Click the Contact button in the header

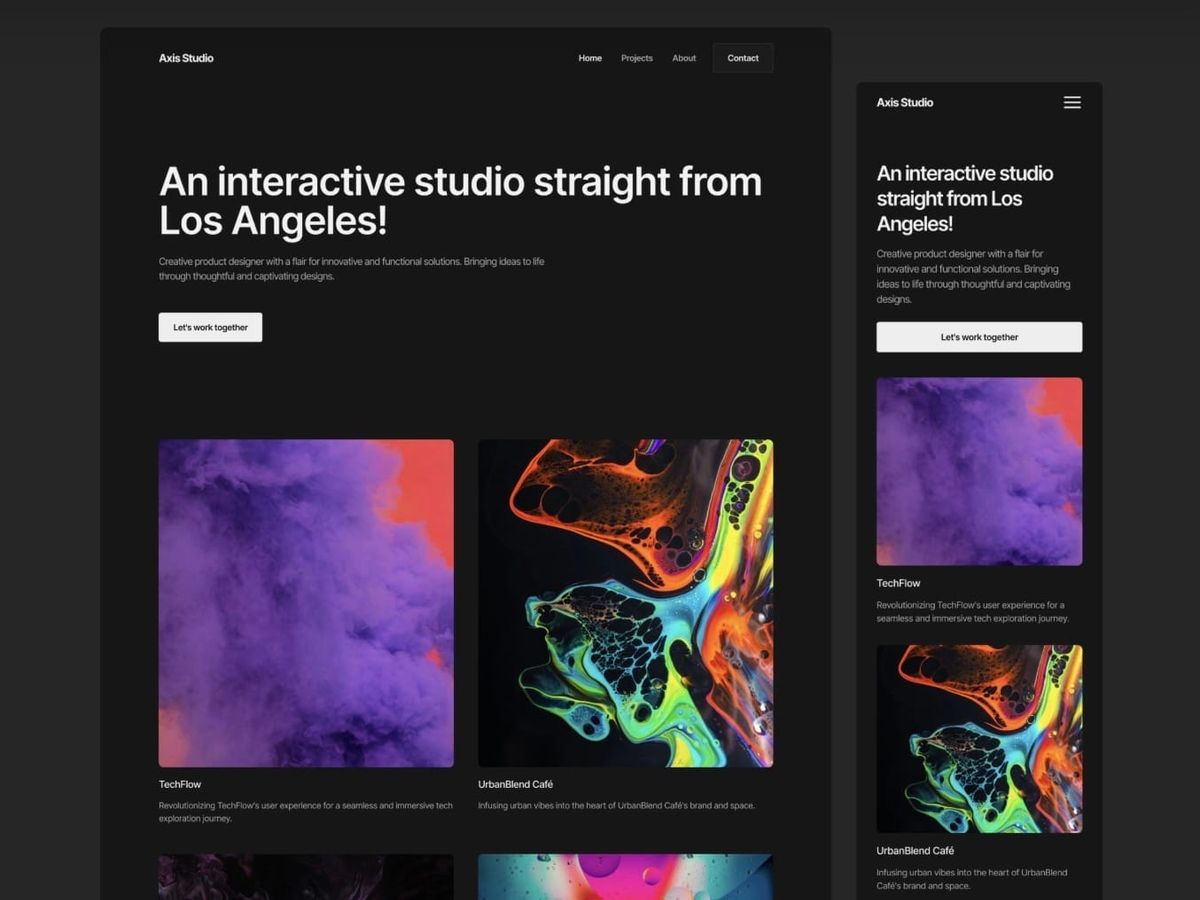pyautogui.click(x=742, y=58)
